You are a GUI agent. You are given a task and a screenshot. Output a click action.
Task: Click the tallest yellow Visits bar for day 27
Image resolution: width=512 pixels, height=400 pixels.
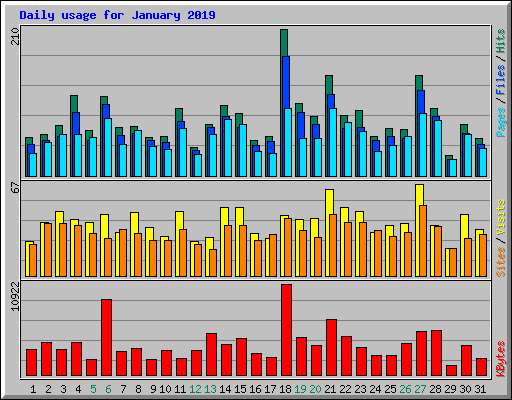[419, 195]
